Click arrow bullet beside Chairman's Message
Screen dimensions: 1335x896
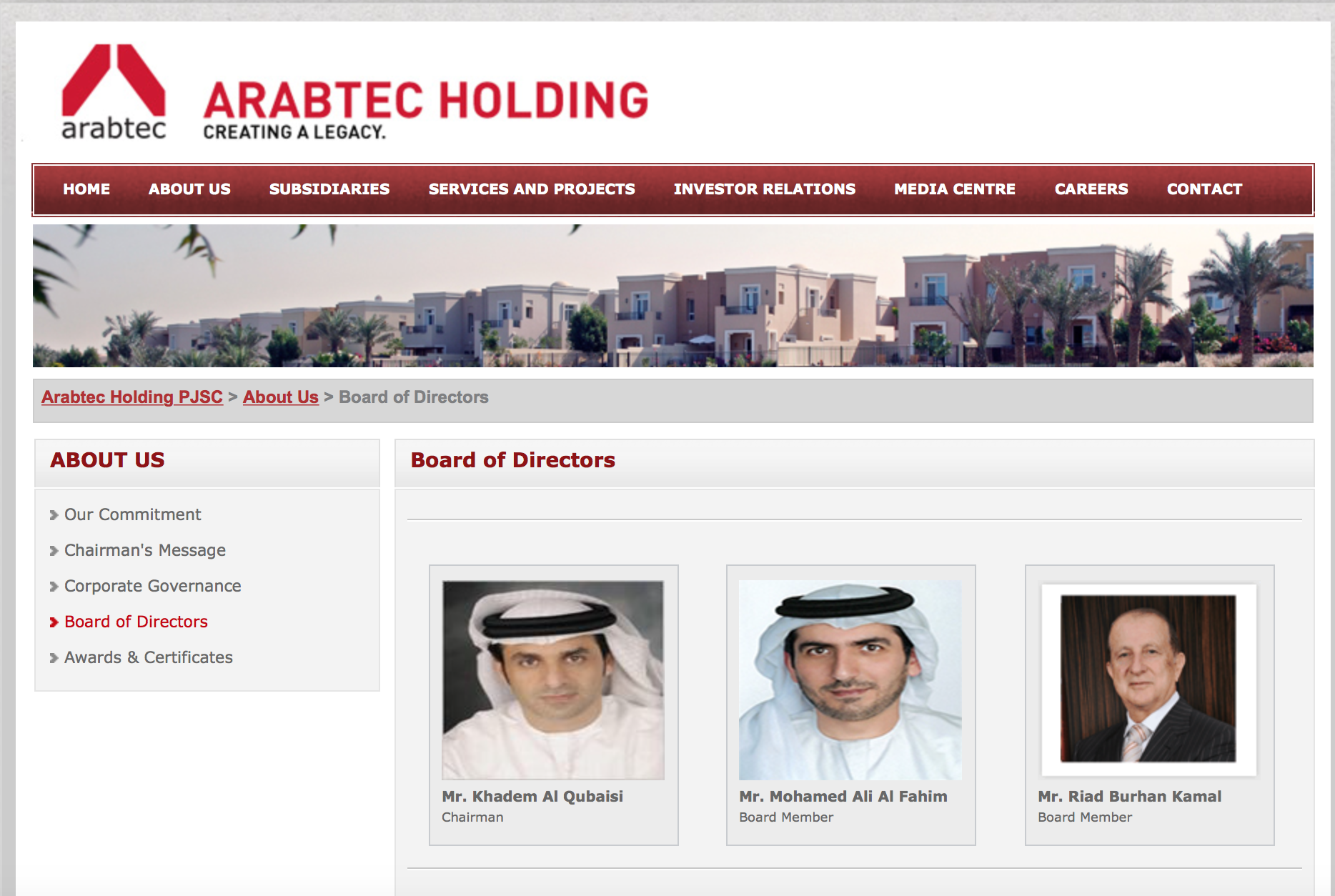click(54, 551)
